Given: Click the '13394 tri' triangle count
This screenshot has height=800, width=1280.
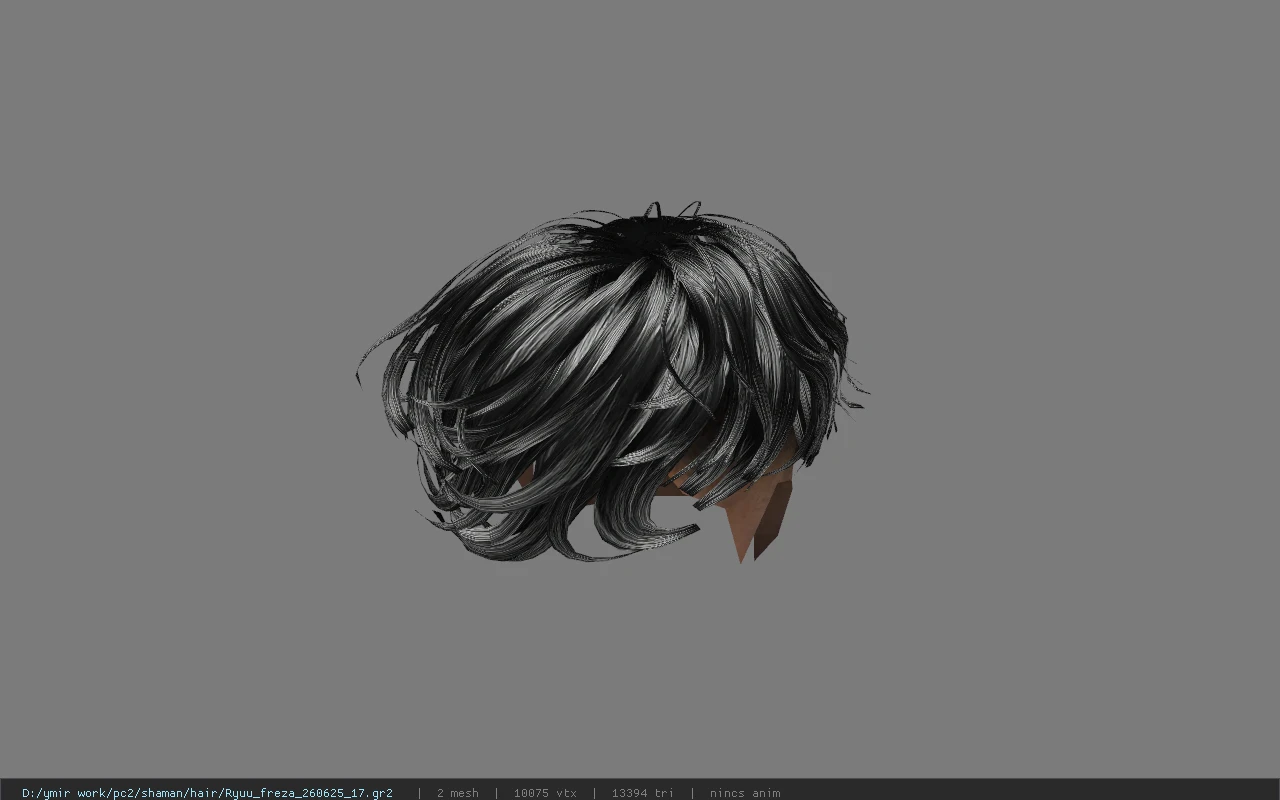Looking at the screenshot, I should [x=642, y=793].
